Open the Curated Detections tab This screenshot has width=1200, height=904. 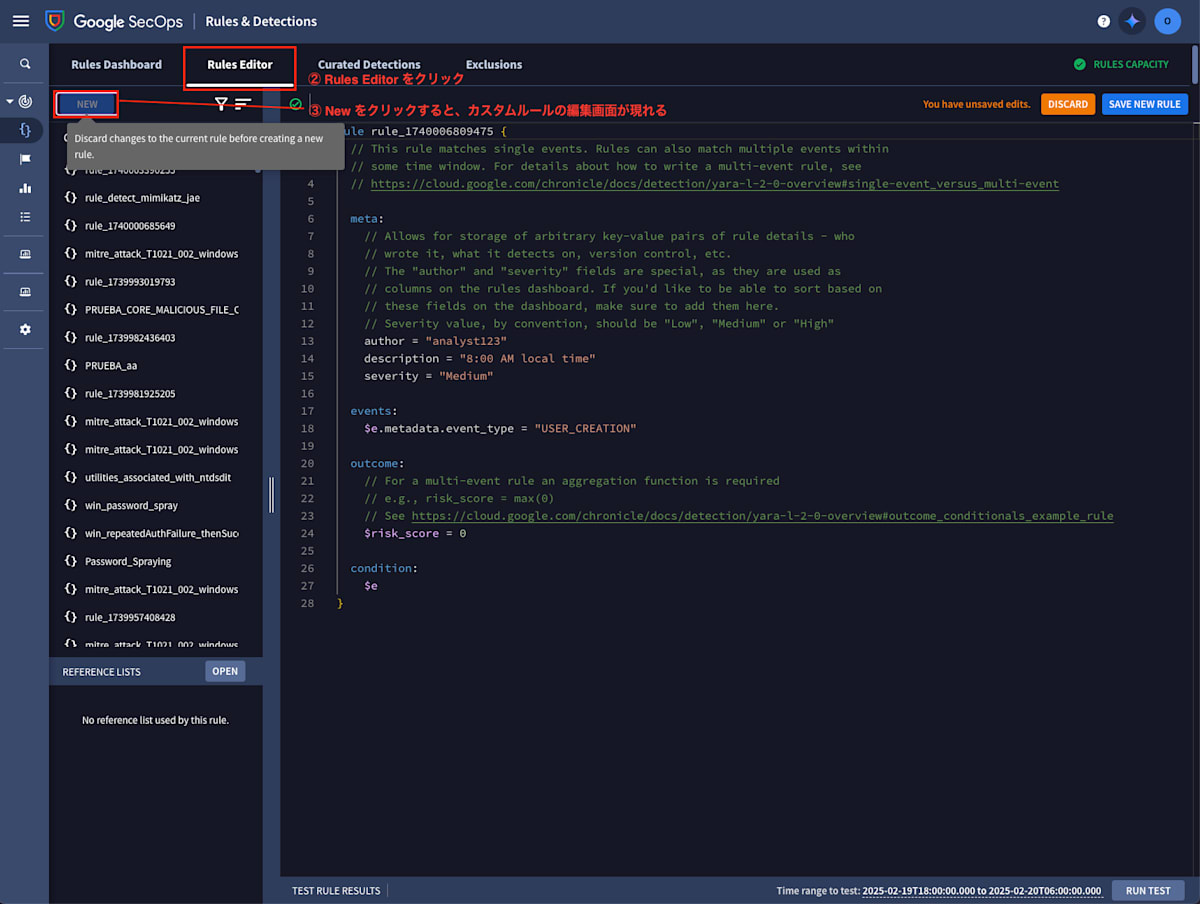pos(369,64)
